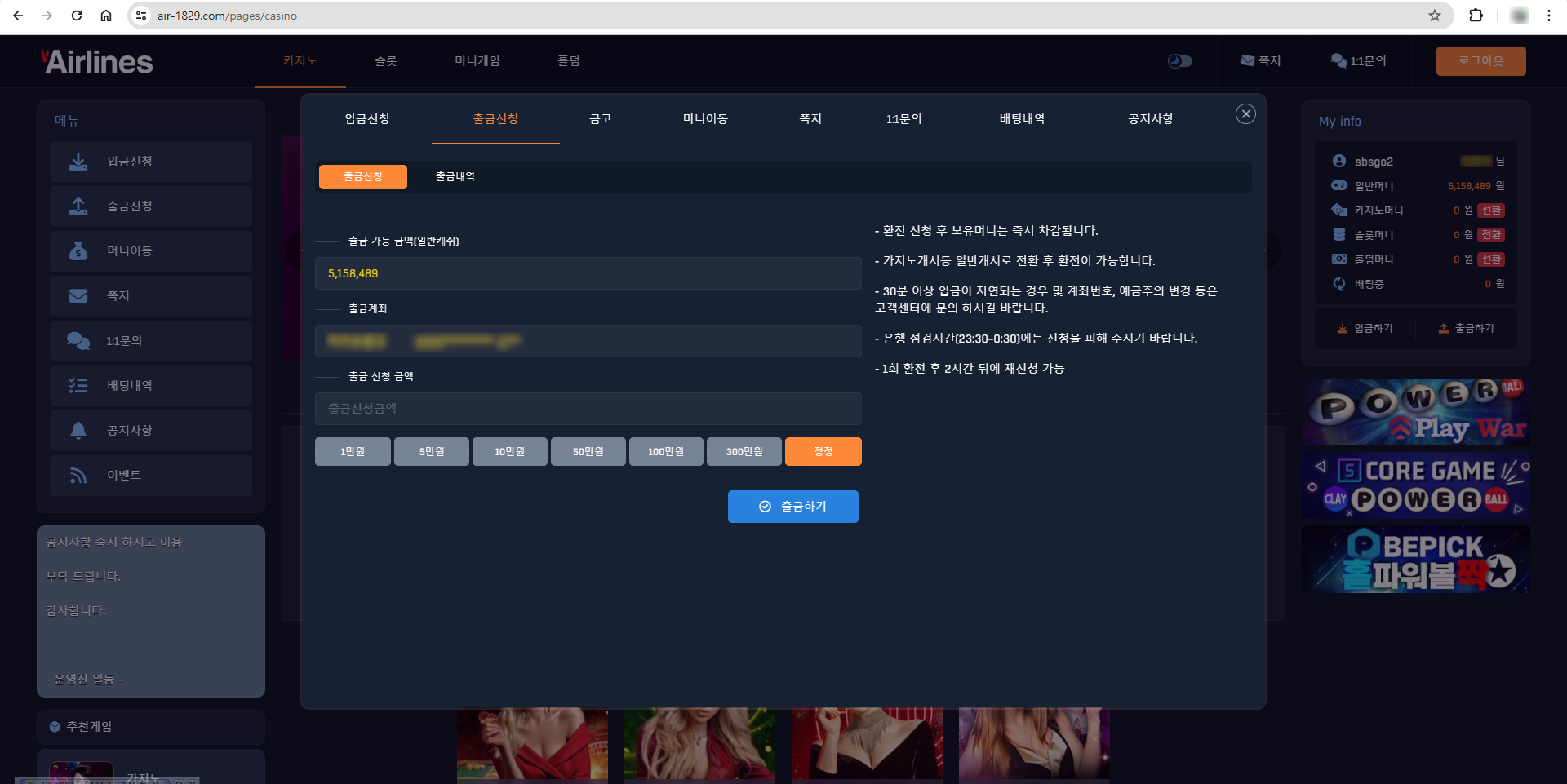Viewport: 1567px width, 784px height.
Task: View site information icon in address bar
Action: [141, 16]
